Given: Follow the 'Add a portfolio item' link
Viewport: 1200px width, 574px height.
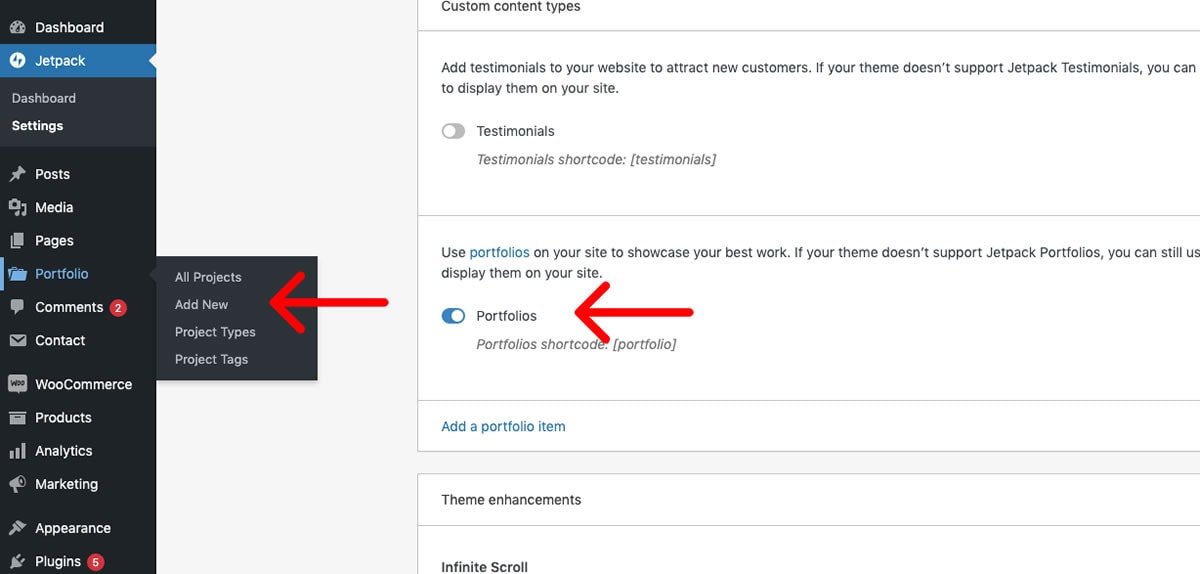Looking at the screenshot, I should click(503, 426).
